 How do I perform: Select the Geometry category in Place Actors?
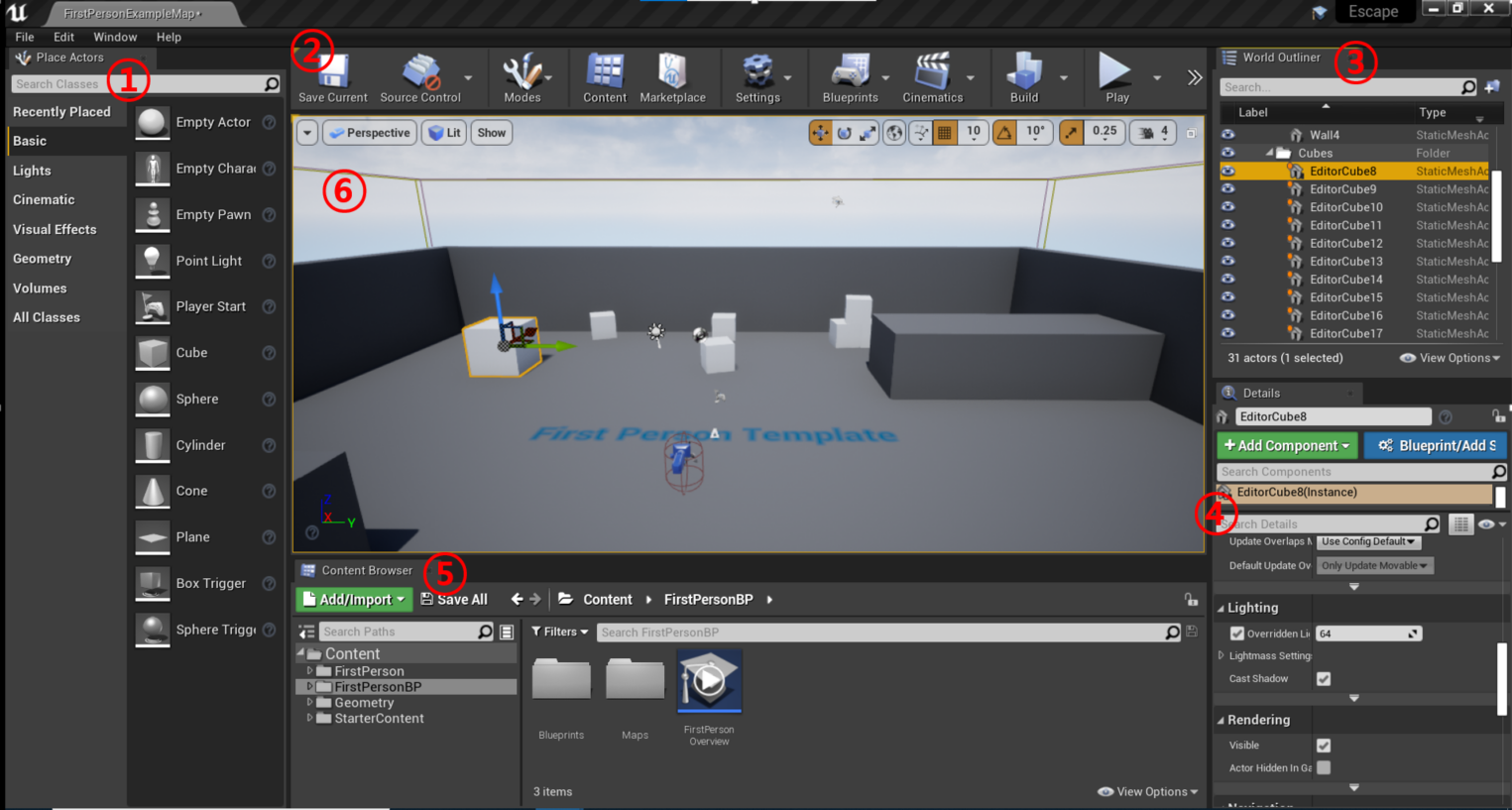42,259
